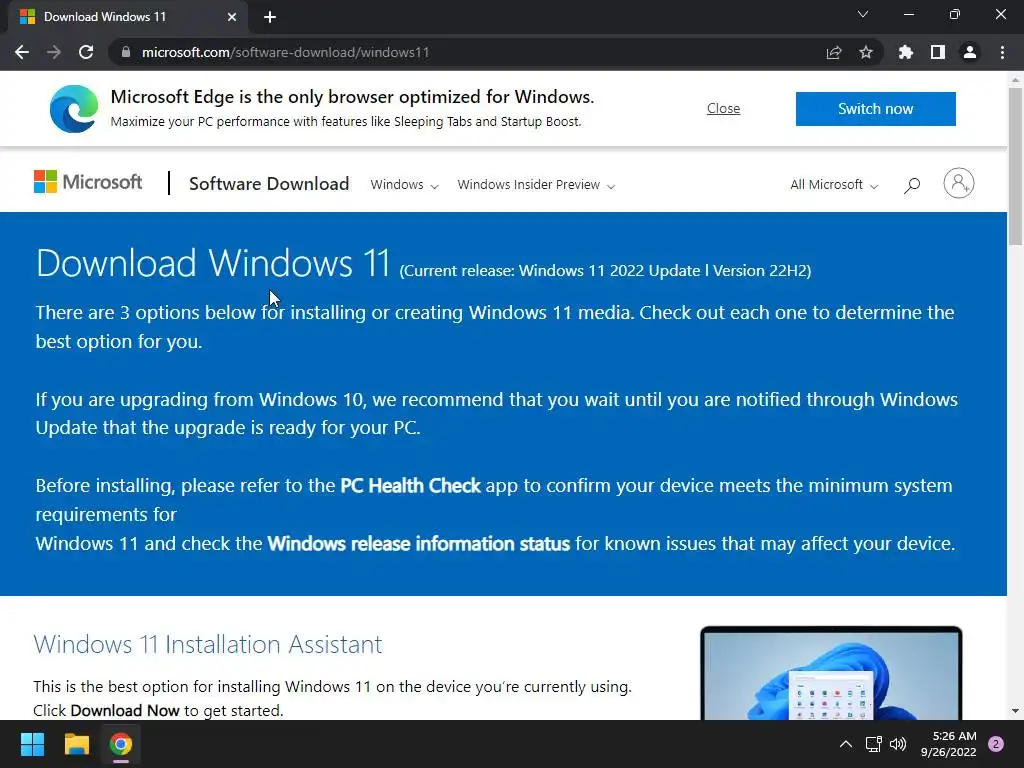The image size is (1024, 768).
Task: Open the Chrome profile icon
Action: 970,52
